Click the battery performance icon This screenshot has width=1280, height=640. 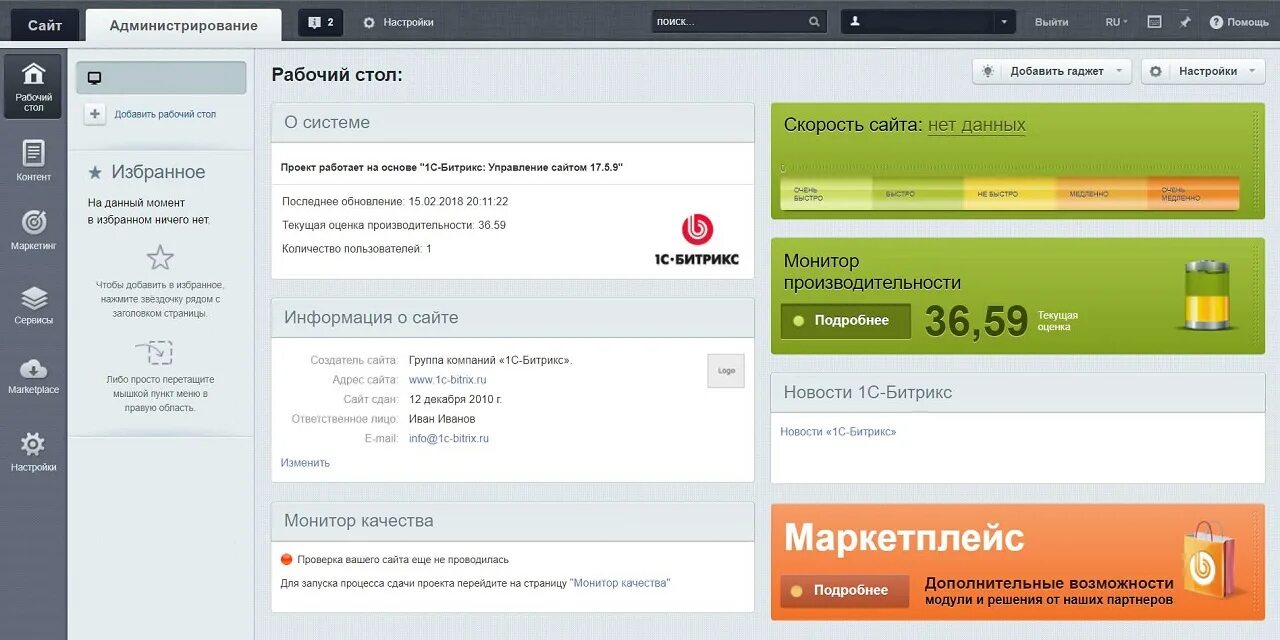[1209, 295]
